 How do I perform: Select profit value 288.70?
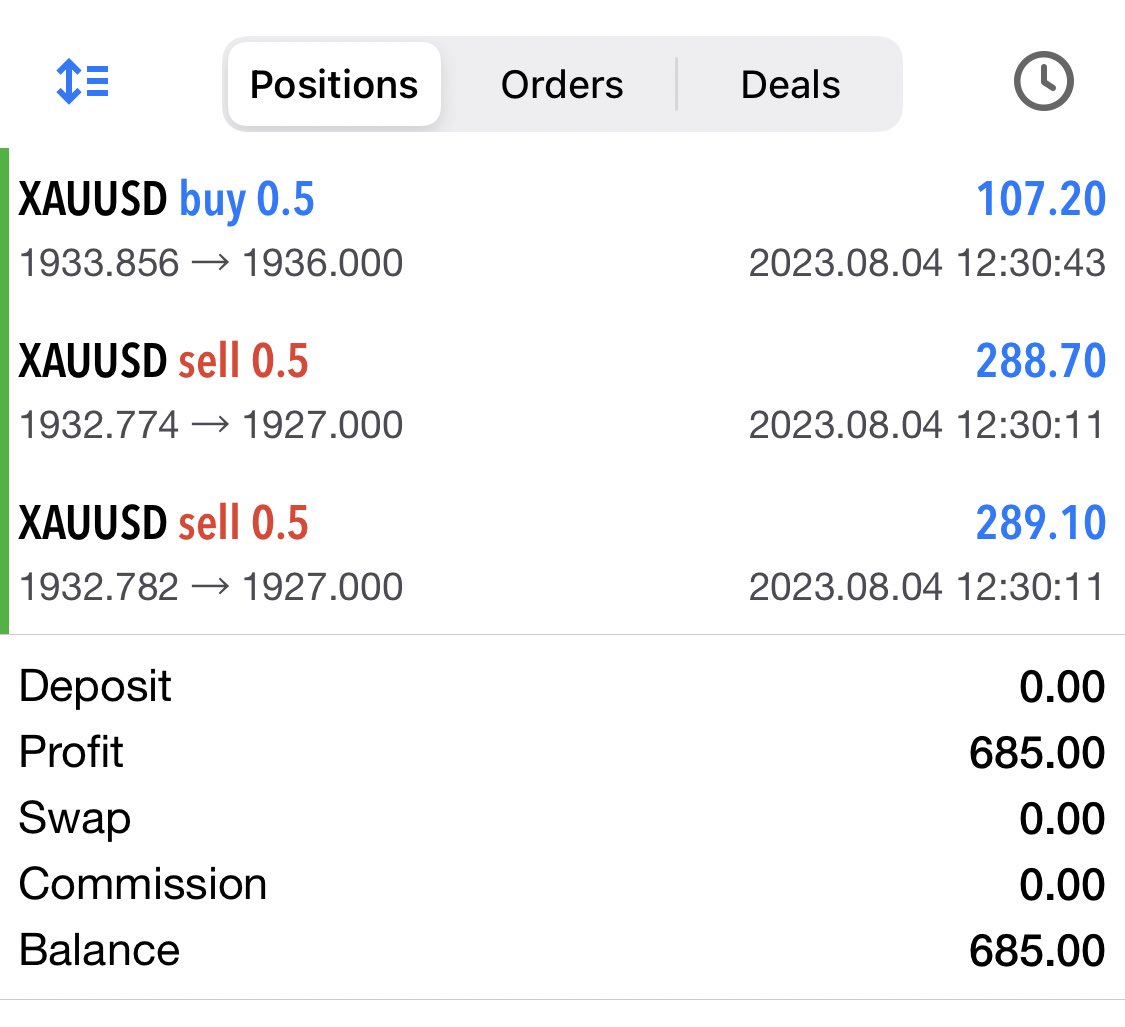(1041, 361)
